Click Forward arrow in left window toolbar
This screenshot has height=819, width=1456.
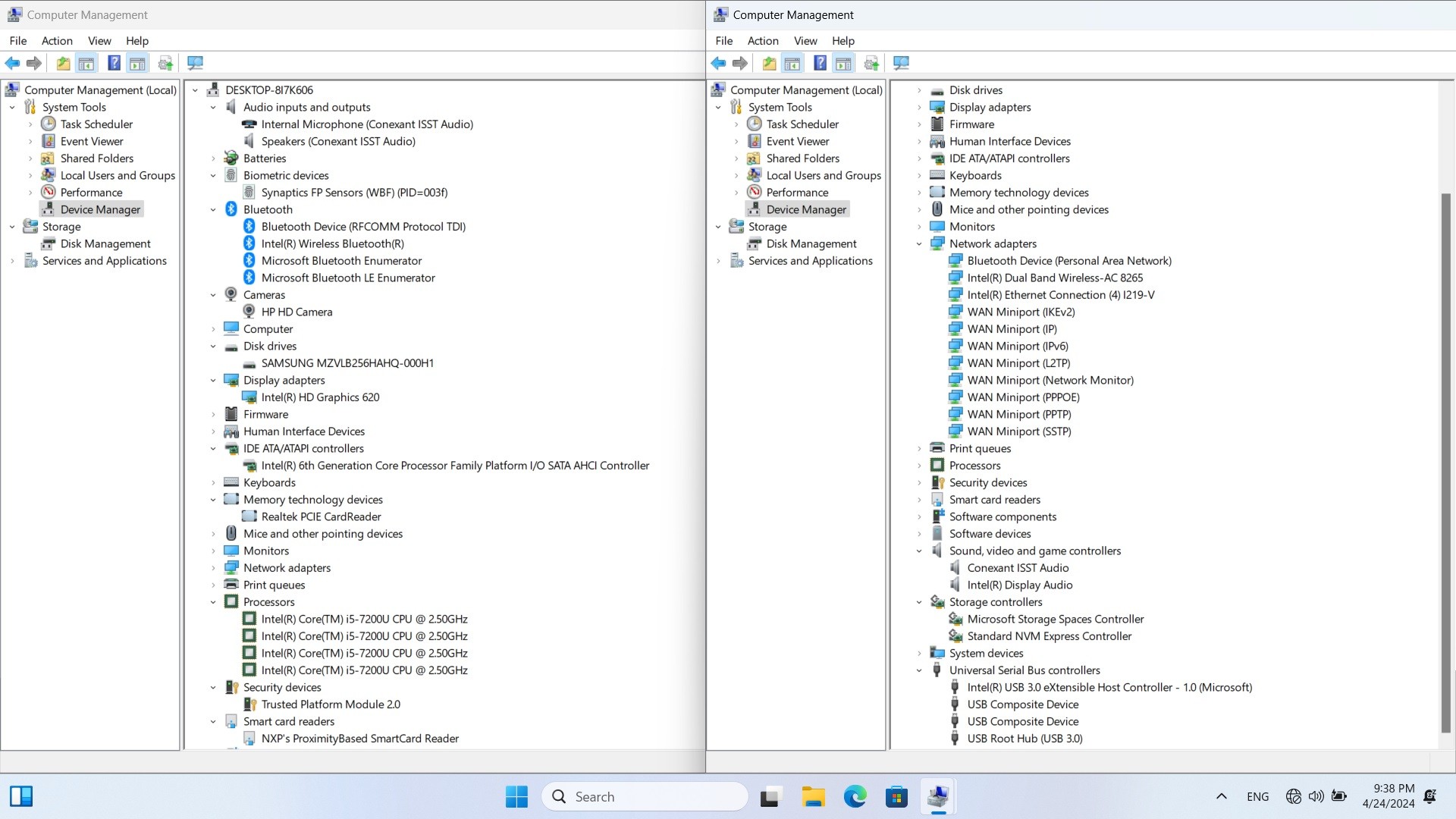(34, 63)
